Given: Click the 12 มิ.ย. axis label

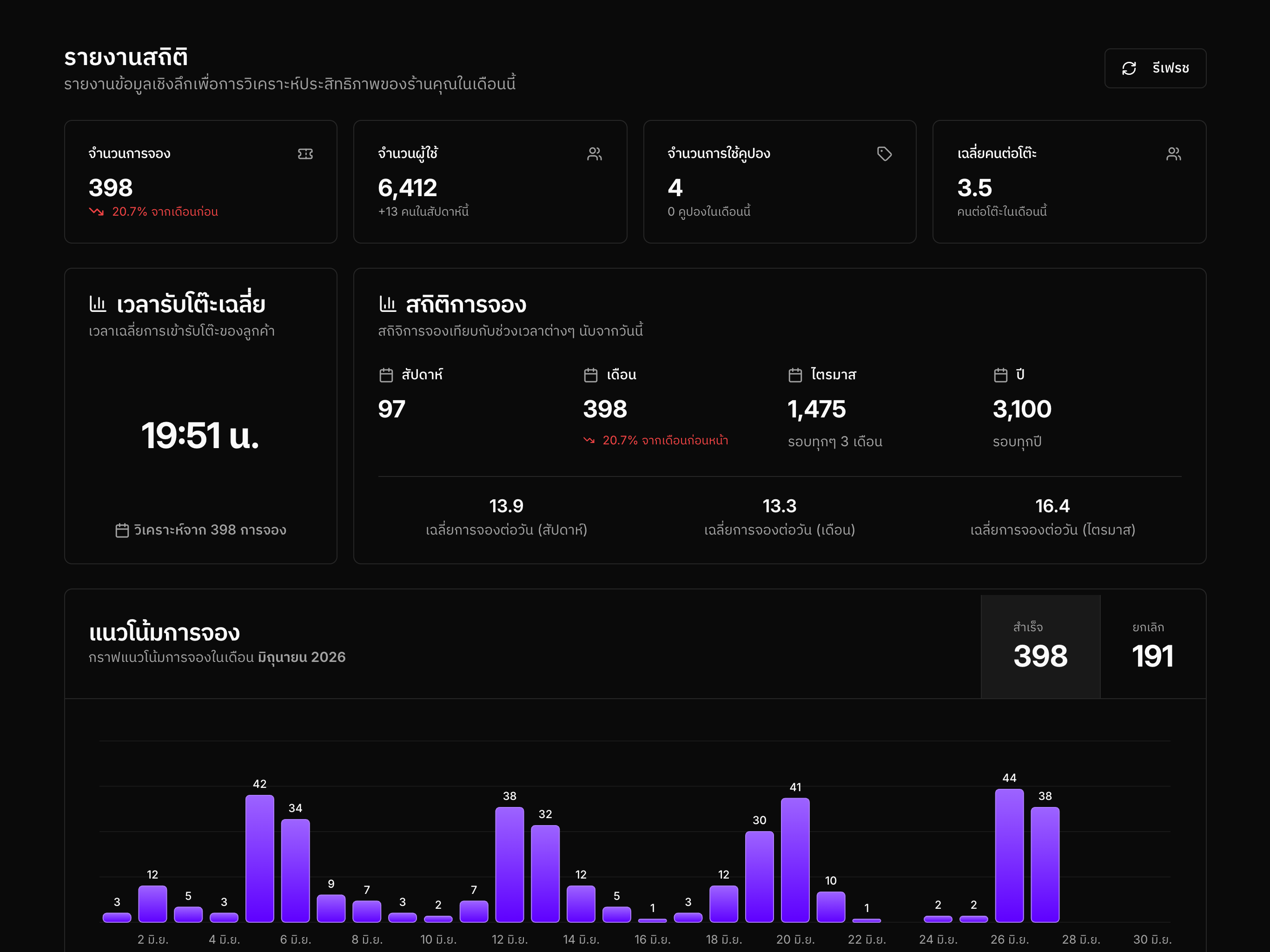Looking at the screenshot, I should (x=510, y=939).
